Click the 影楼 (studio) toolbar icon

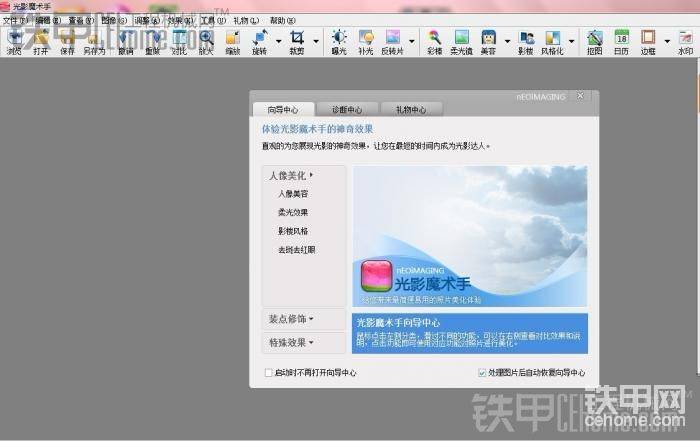(525, 42)
